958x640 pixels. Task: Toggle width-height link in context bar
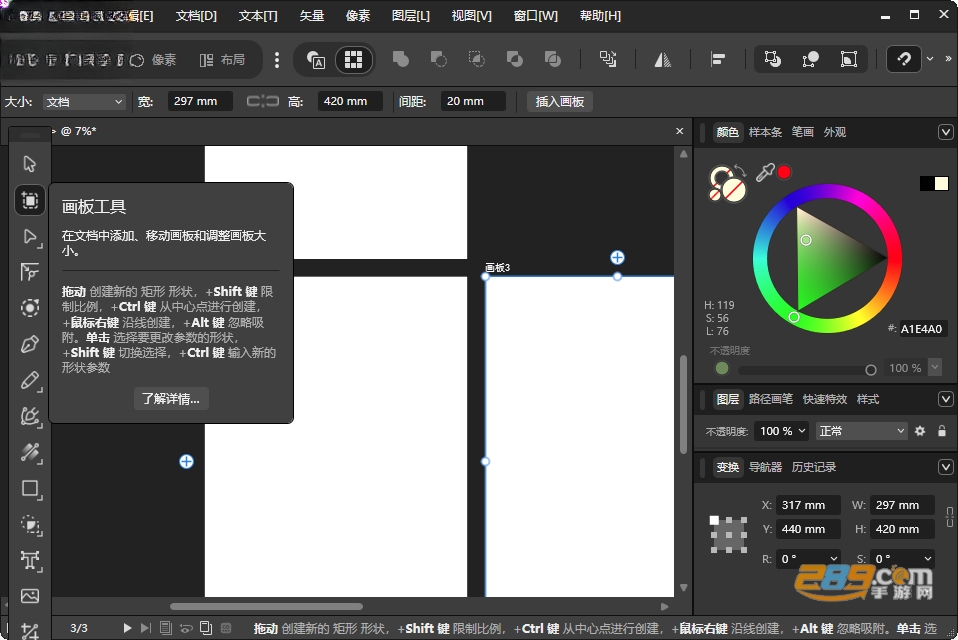pyautogui.click(x=262, y=101)
